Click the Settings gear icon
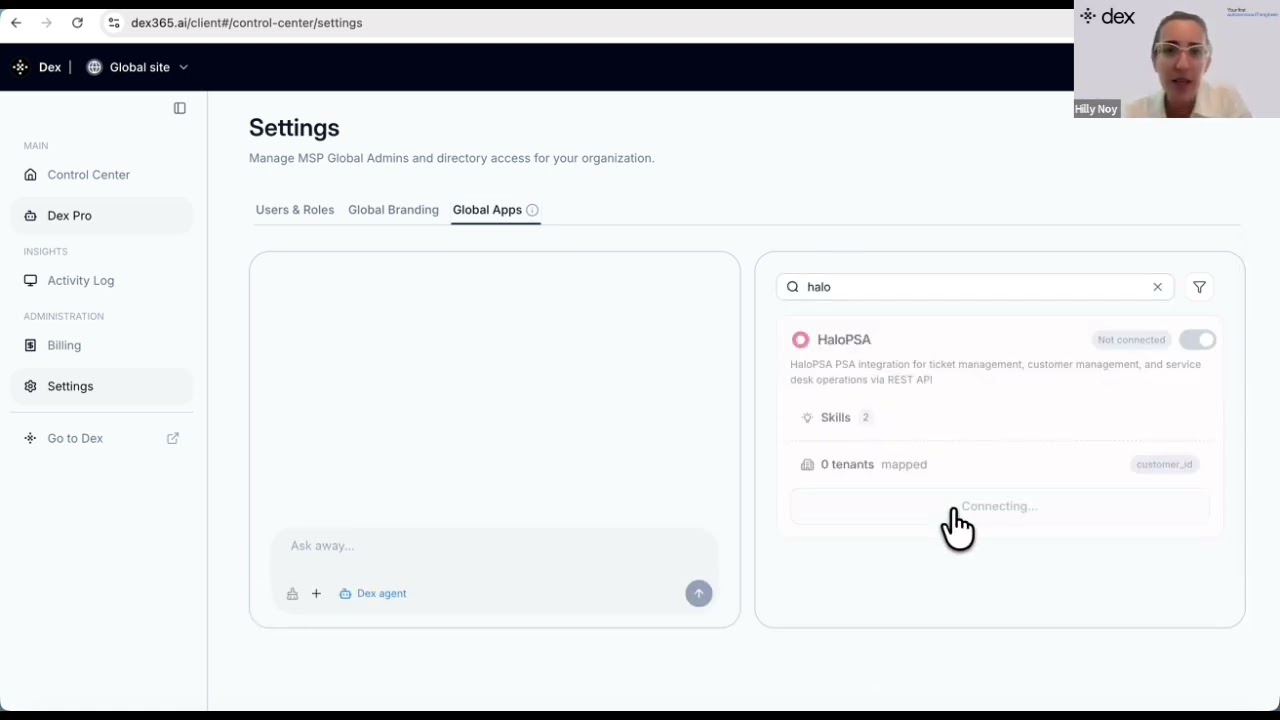This screenshot has width=1280, height=720. pos(30,386)
